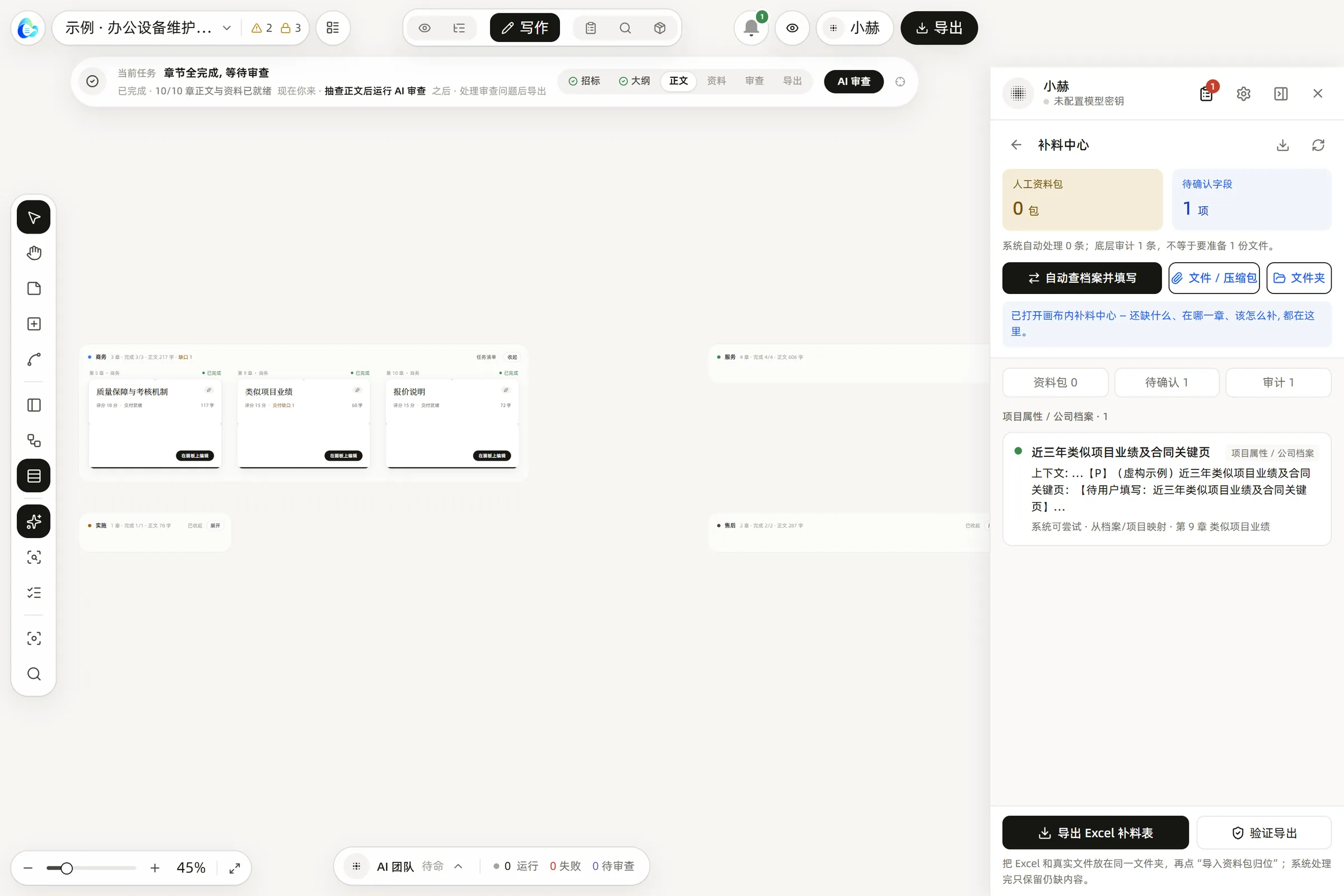Viewport: 1344px width, 896px height.
Task: Expand the AI 团队 status chevron
Action: [458, 866]
